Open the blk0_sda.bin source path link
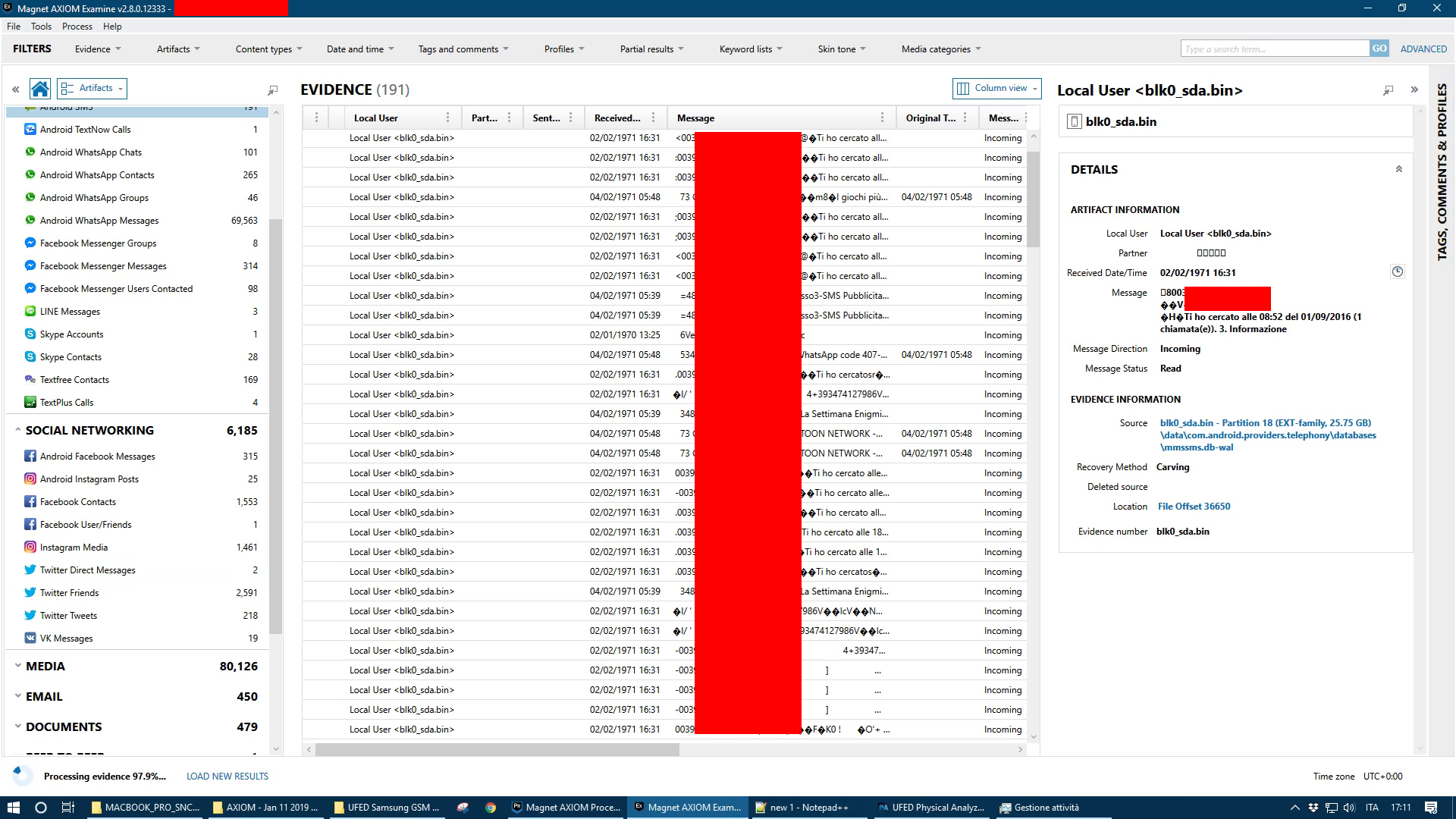1456x819 pixels. click(x=1268, y=435)
